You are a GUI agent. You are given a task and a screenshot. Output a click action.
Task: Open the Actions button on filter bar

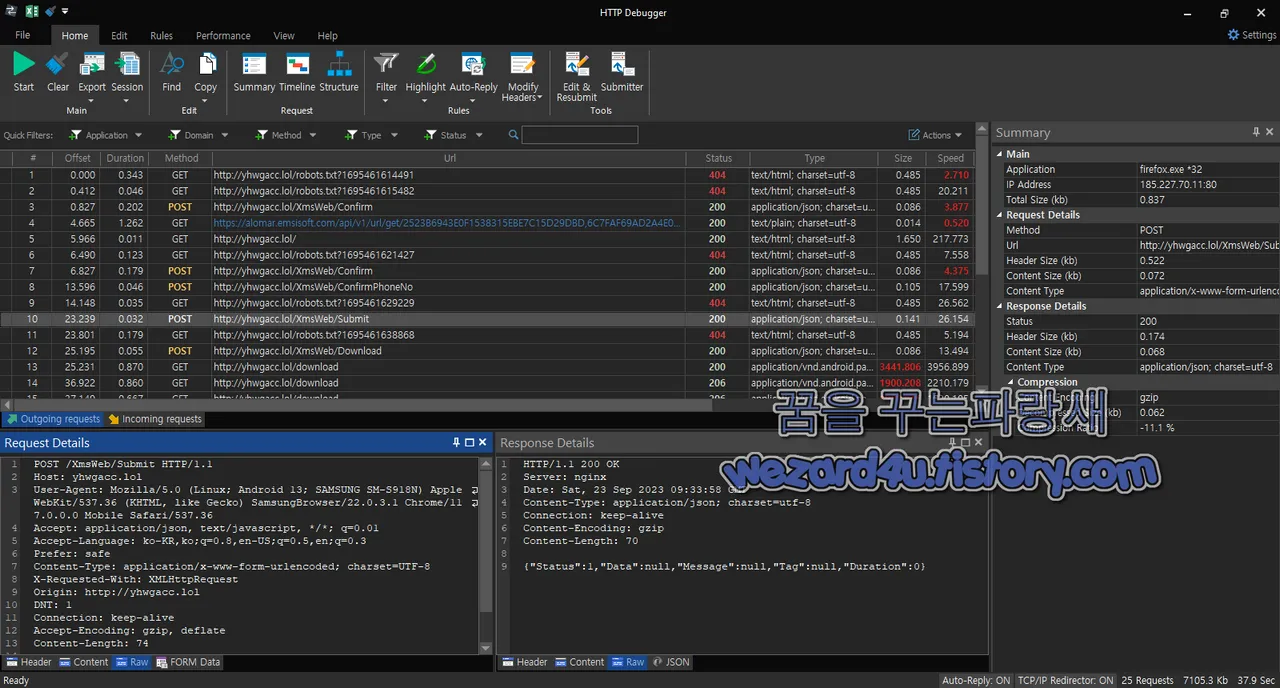click(x=934, y=134)
